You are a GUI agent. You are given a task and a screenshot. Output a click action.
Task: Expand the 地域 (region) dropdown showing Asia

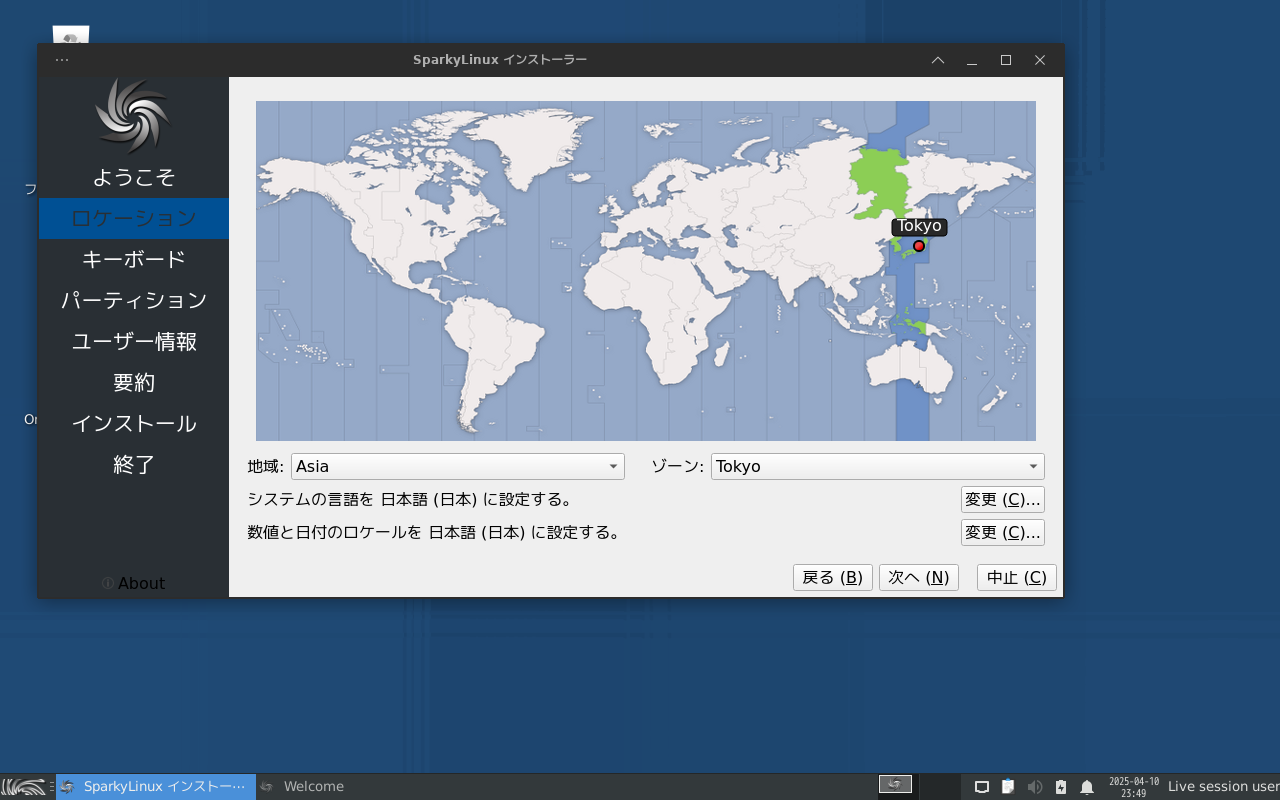coord(458,466)
